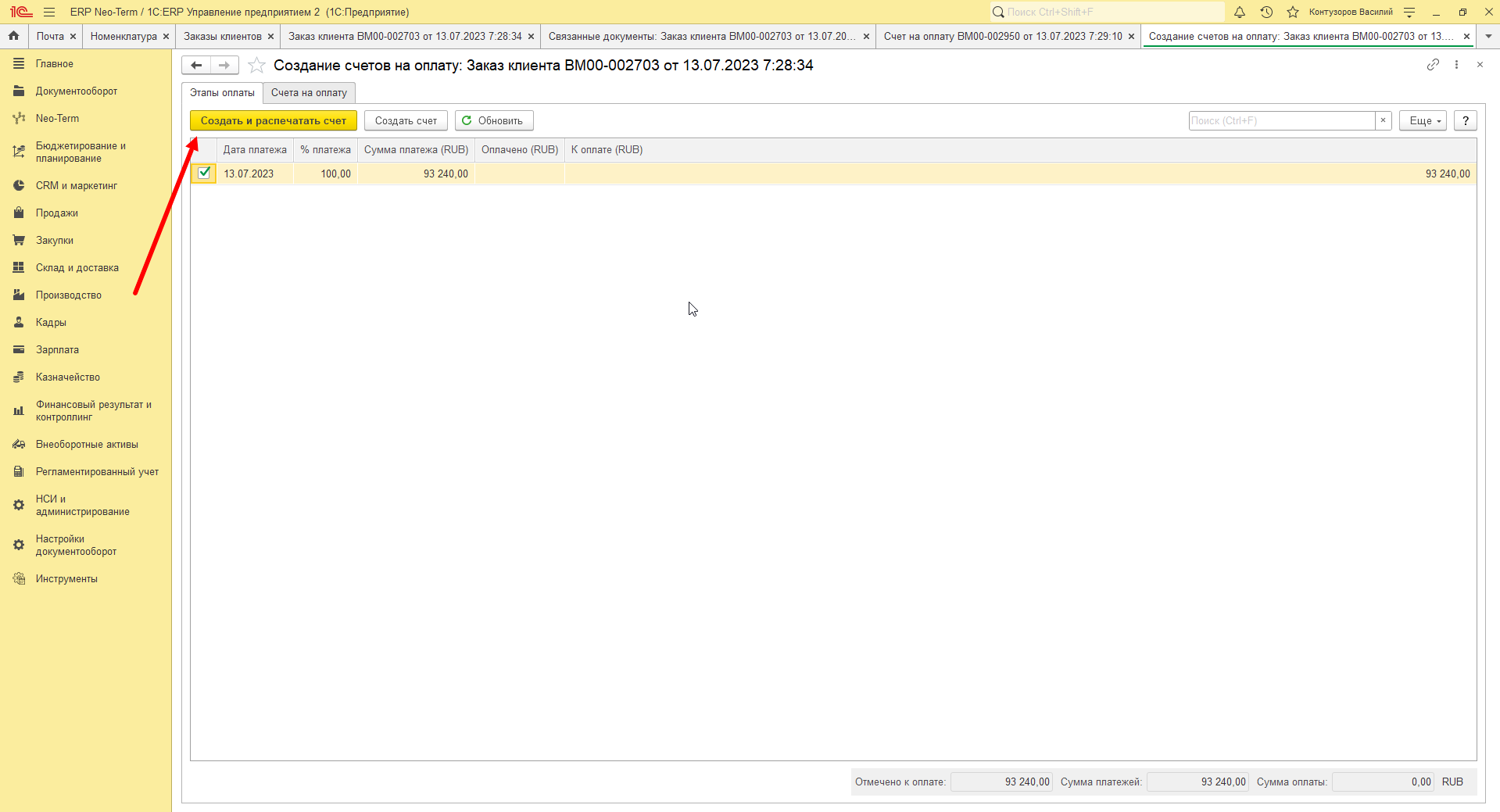The image size is (1500, 812).
Task: Open help with the question mark button
Action: (1466, 120)
